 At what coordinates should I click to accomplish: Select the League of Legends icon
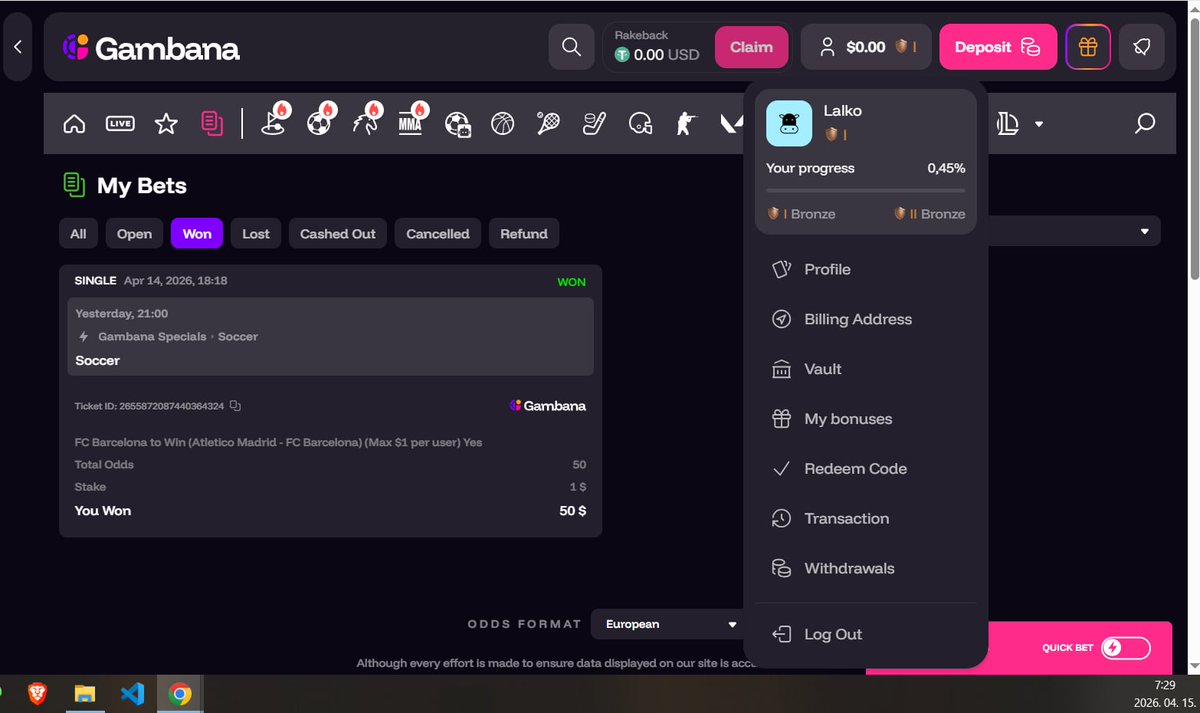coord(1007,124)
